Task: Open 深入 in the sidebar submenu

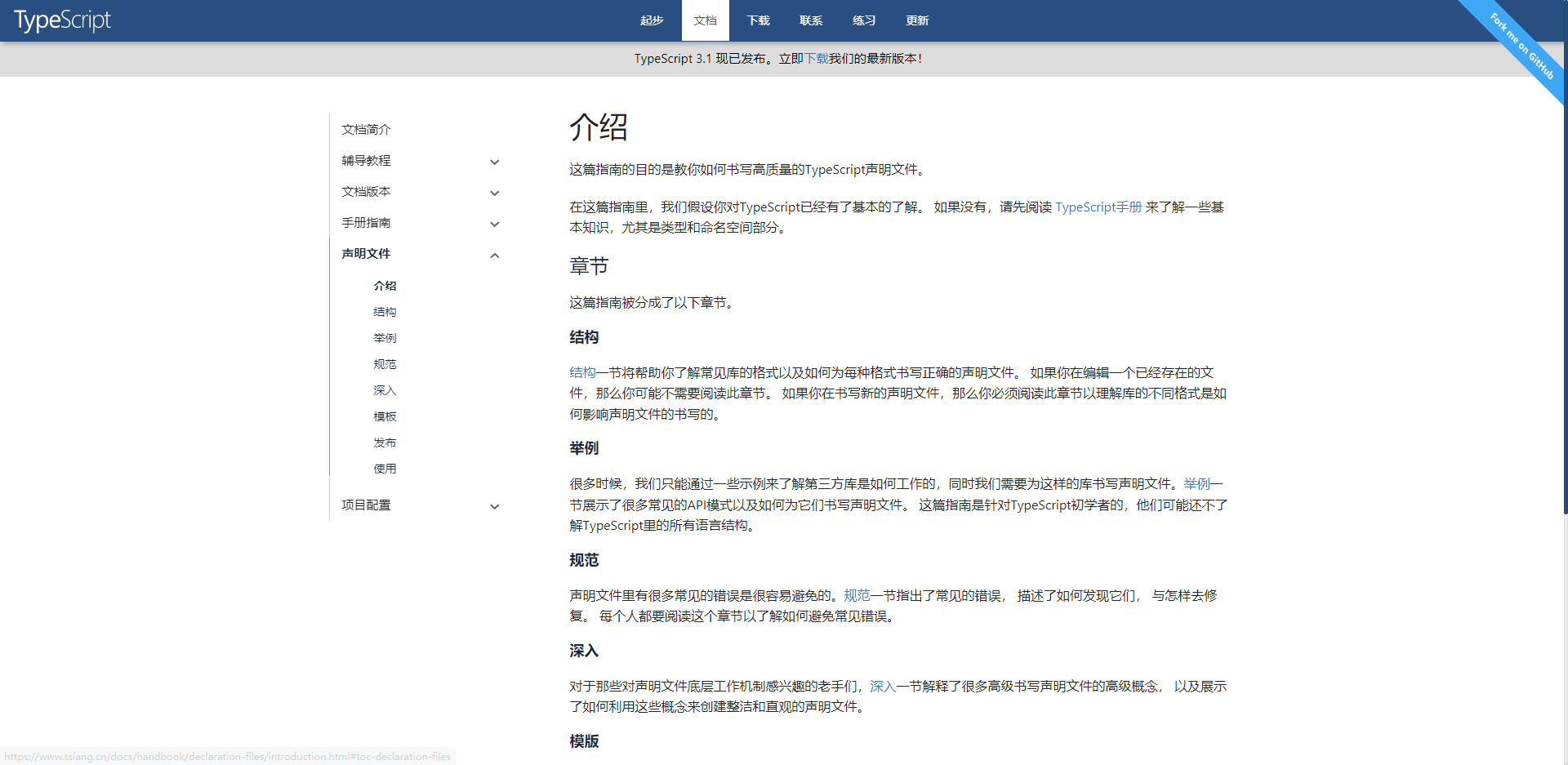Action: point(385,390)
